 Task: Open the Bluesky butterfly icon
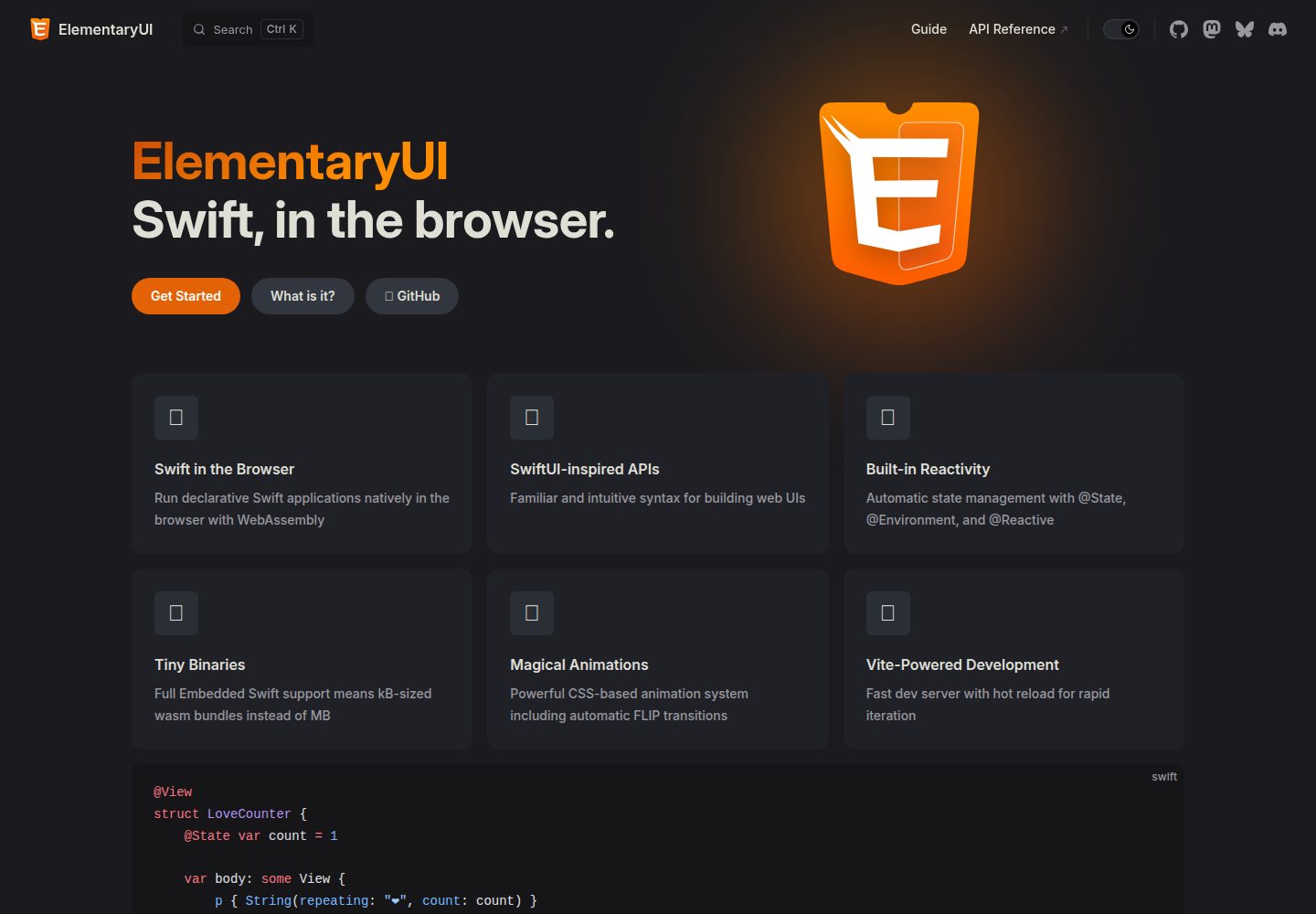(1245, 29)
